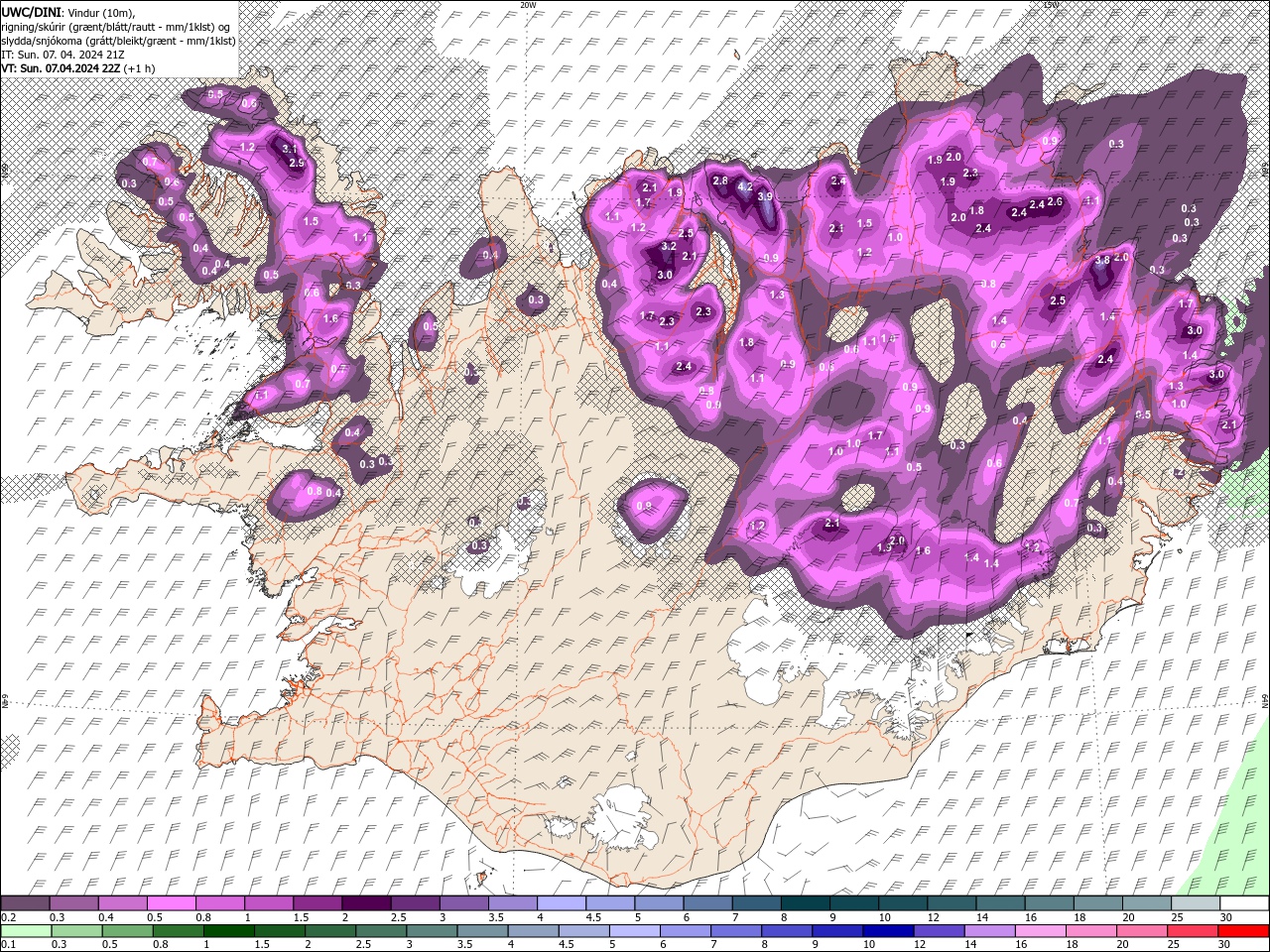
Task: Select the initial time 'IT: Sun. 07. 04. 2024 21Z'
Action: point(63,54)
